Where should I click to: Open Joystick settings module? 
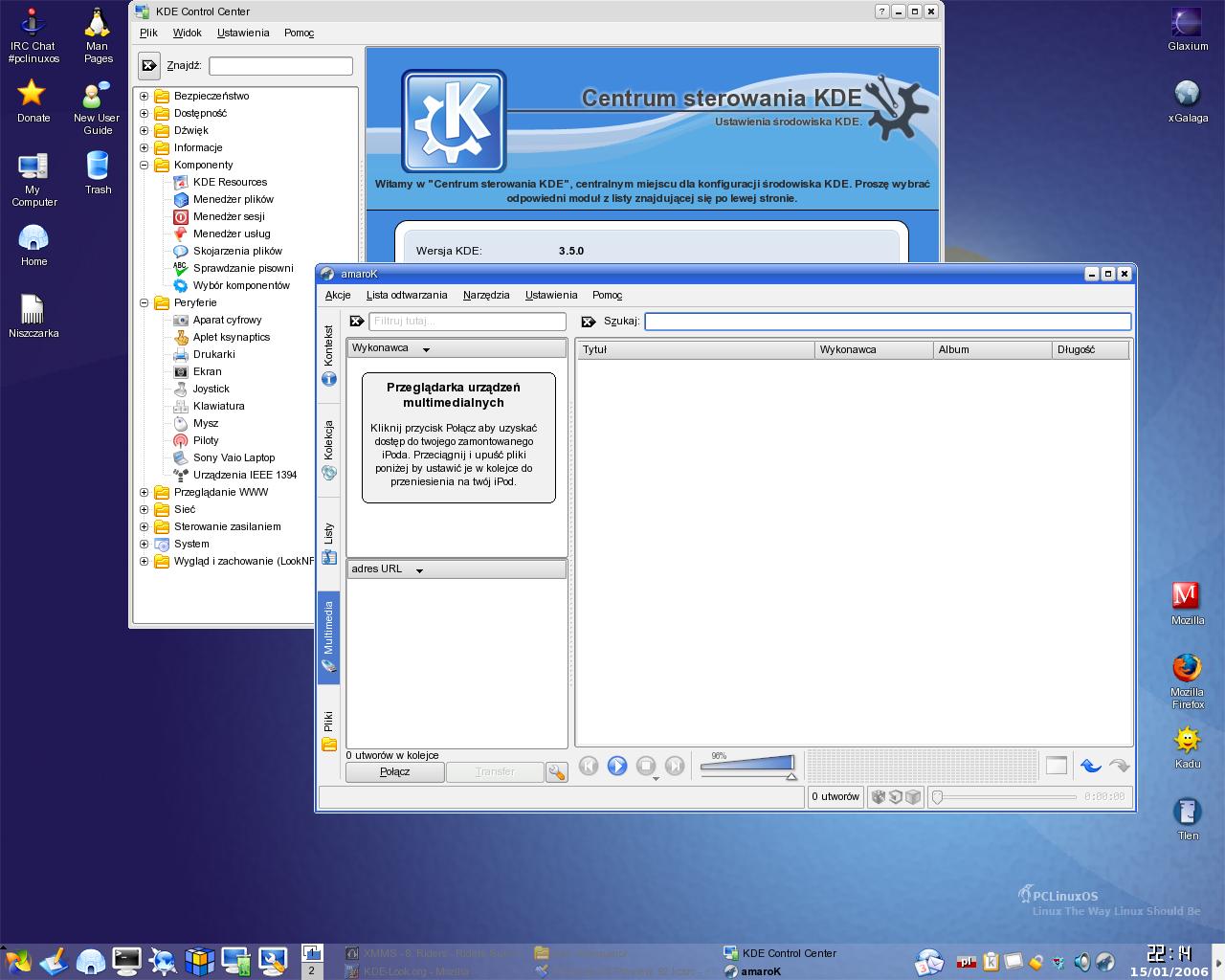(211, 389)
